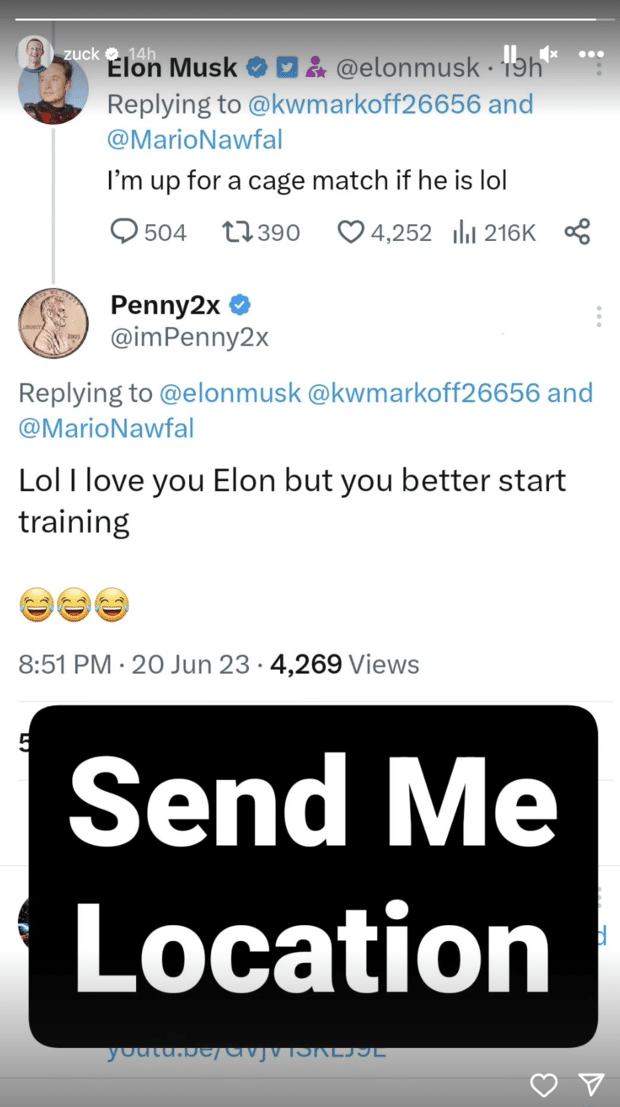Open story more options three-dot menu

click(591, 53)
